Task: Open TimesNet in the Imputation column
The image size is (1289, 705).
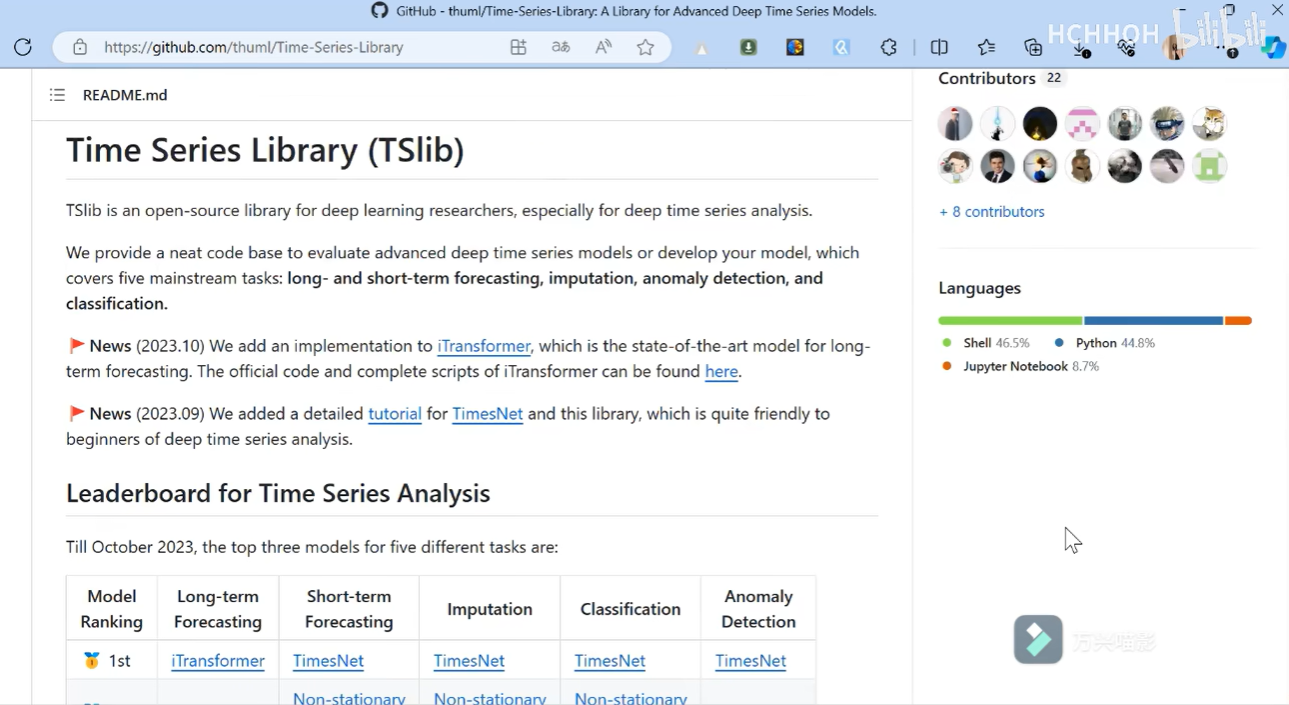Action: click(x=469, y=661)
